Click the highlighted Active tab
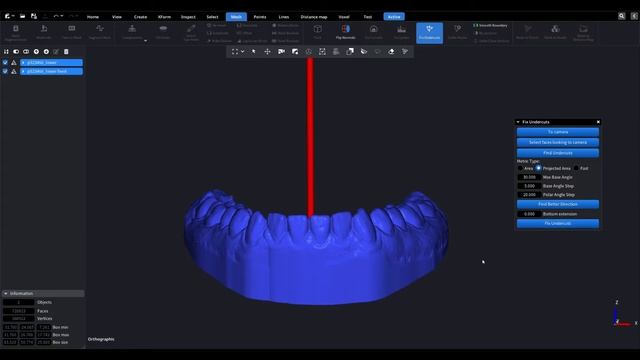 click(394, 17)
